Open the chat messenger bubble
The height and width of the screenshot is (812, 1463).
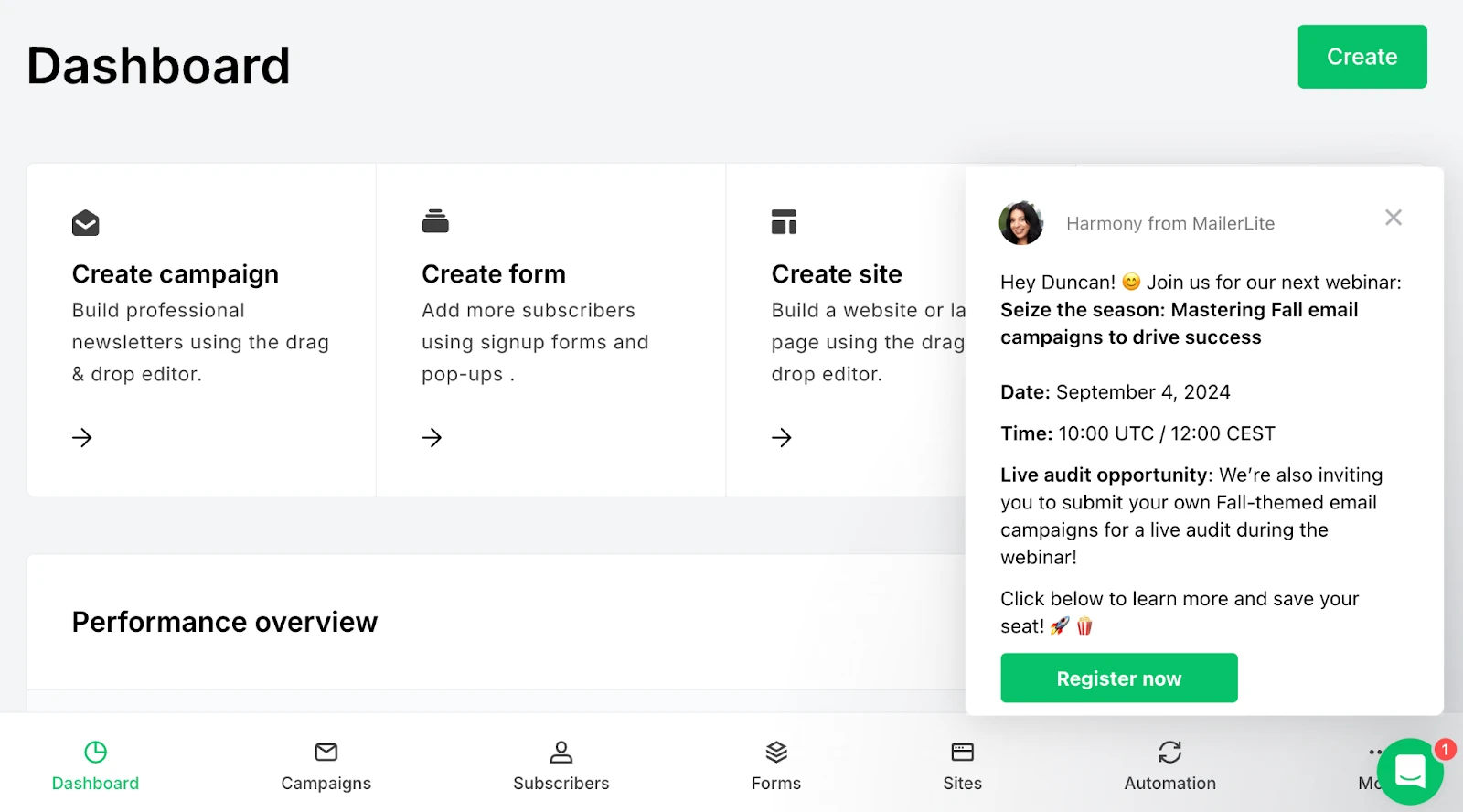point(1410,771)
